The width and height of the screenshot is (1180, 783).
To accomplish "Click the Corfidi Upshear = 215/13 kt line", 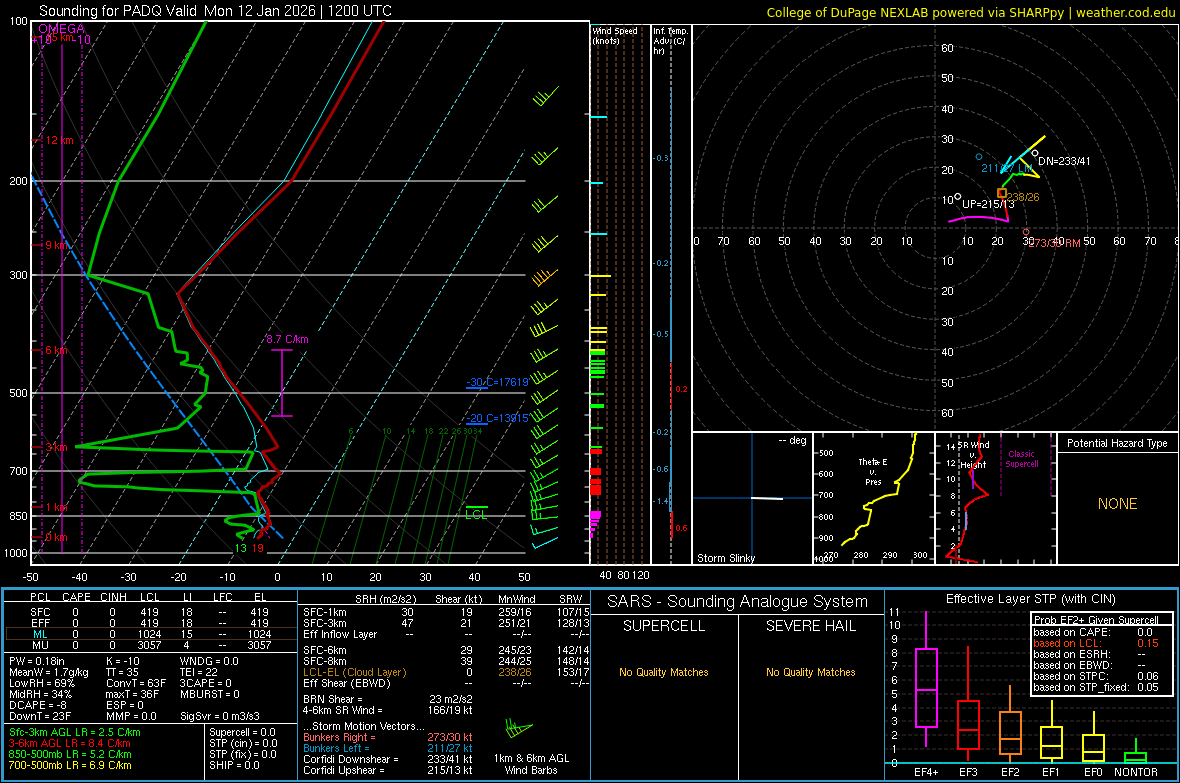I will point(388,770).
